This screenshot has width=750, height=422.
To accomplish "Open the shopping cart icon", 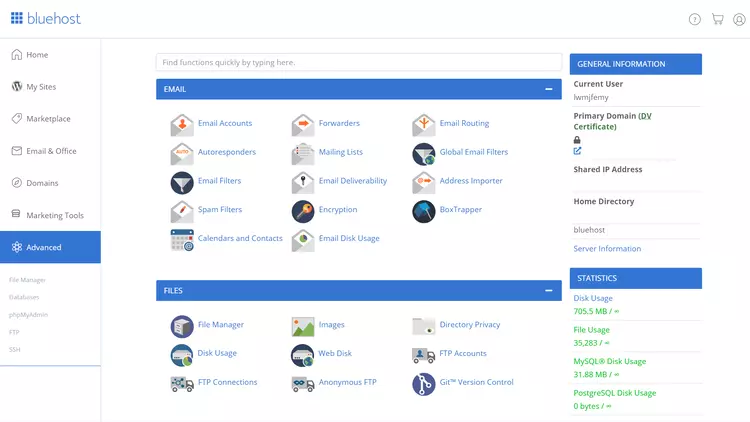I will (717, 19).
